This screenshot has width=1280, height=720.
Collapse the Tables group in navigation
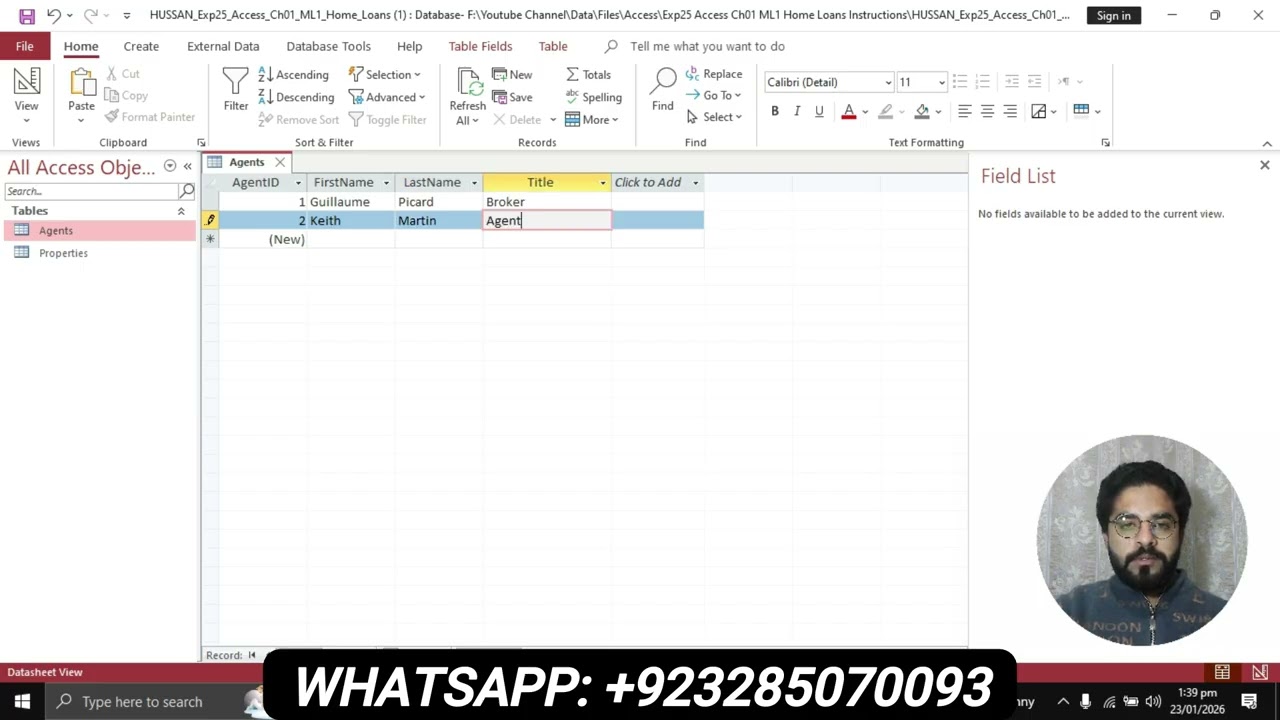181,211
